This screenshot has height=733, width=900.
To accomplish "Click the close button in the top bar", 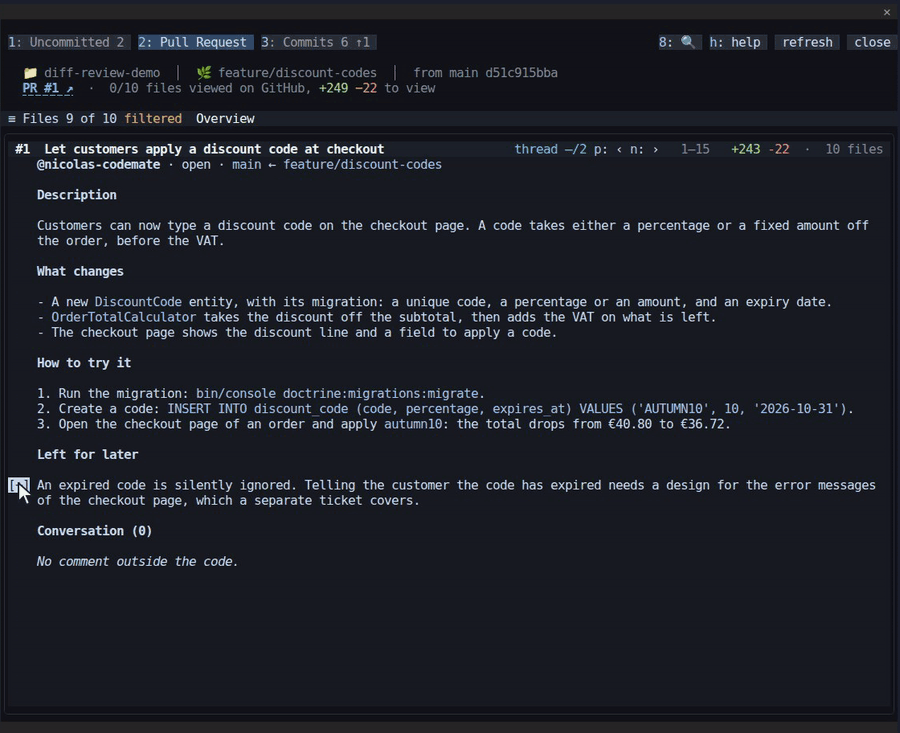I will tap(872, 42).
